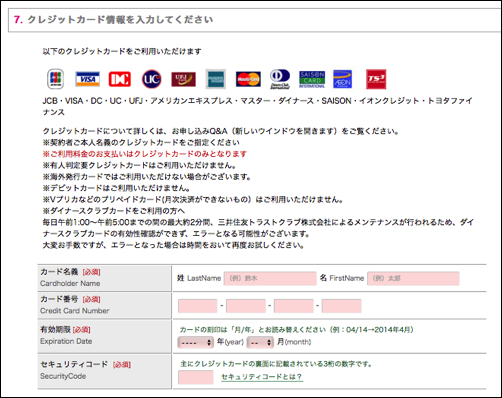Click the 3-digit security code description

point(276,364)
